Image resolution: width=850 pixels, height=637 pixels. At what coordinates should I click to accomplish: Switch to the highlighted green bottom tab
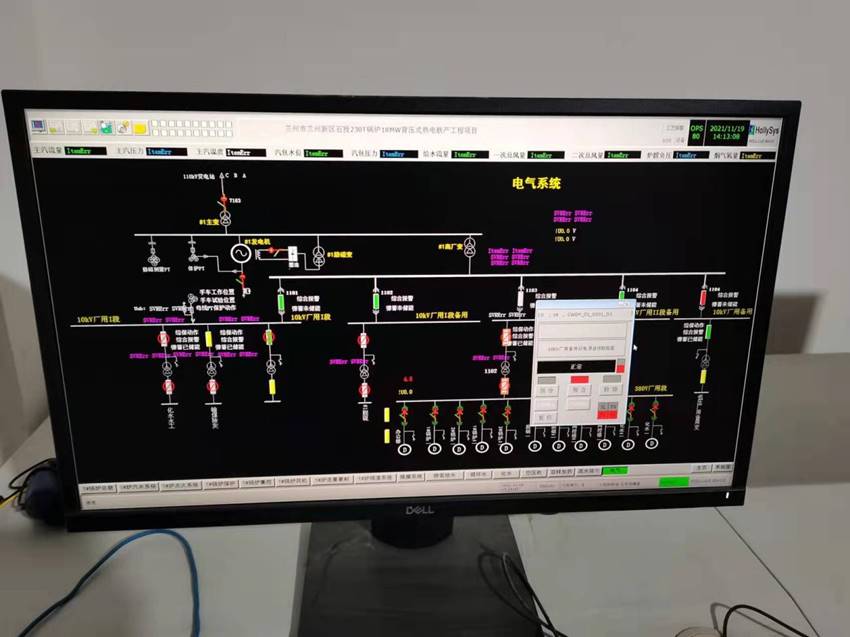pos(616,470)
